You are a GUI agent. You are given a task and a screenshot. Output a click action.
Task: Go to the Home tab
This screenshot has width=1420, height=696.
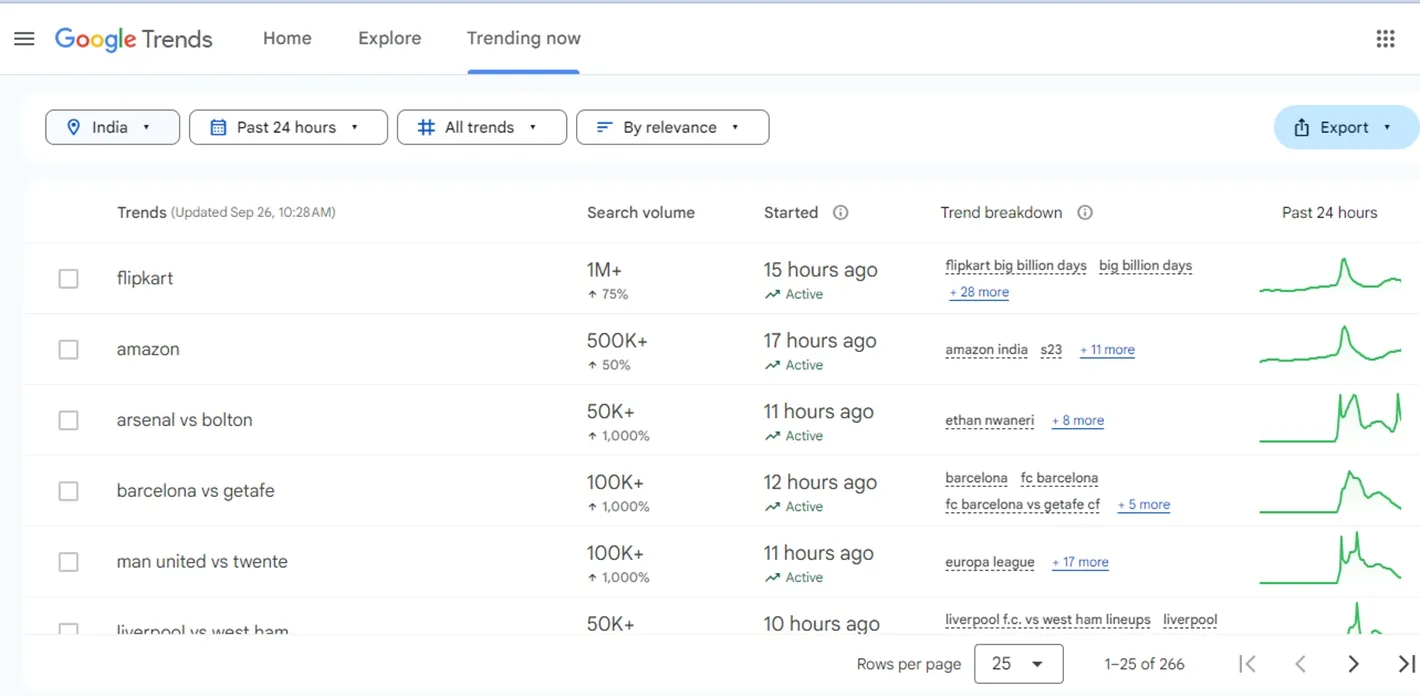287,39
